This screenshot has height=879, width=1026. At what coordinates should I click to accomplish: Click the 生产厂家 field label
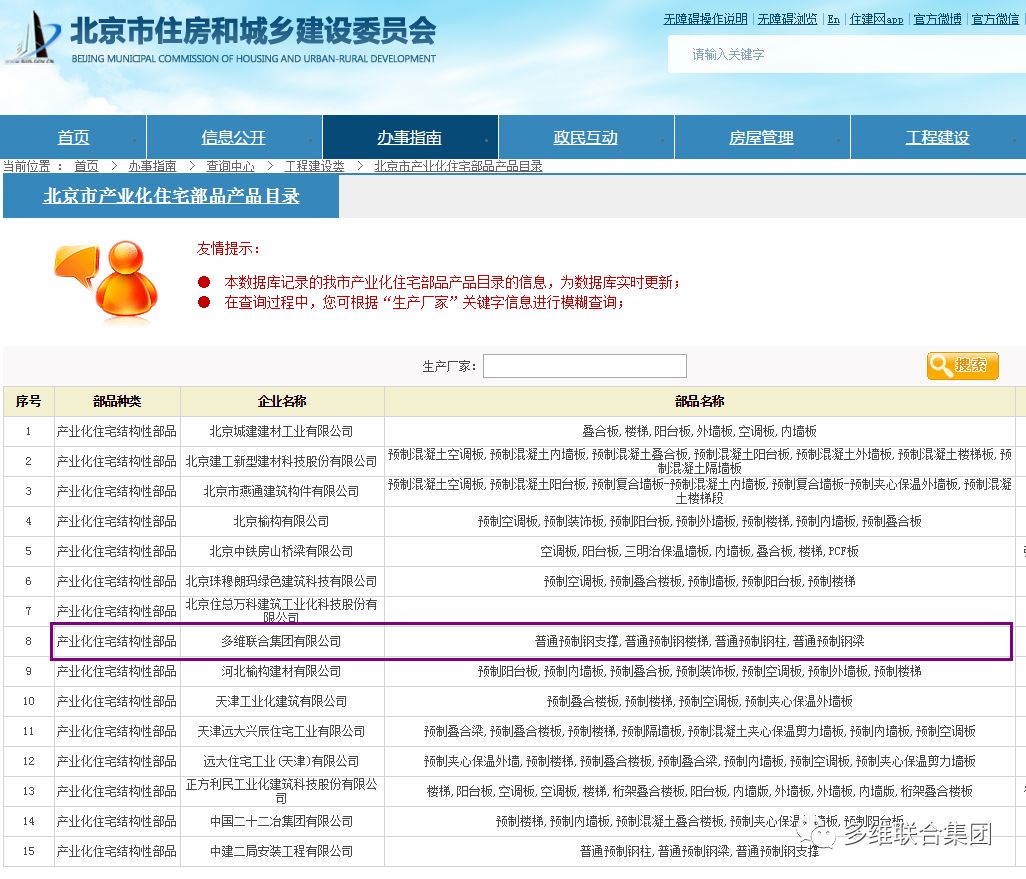(x=449, y=367)
